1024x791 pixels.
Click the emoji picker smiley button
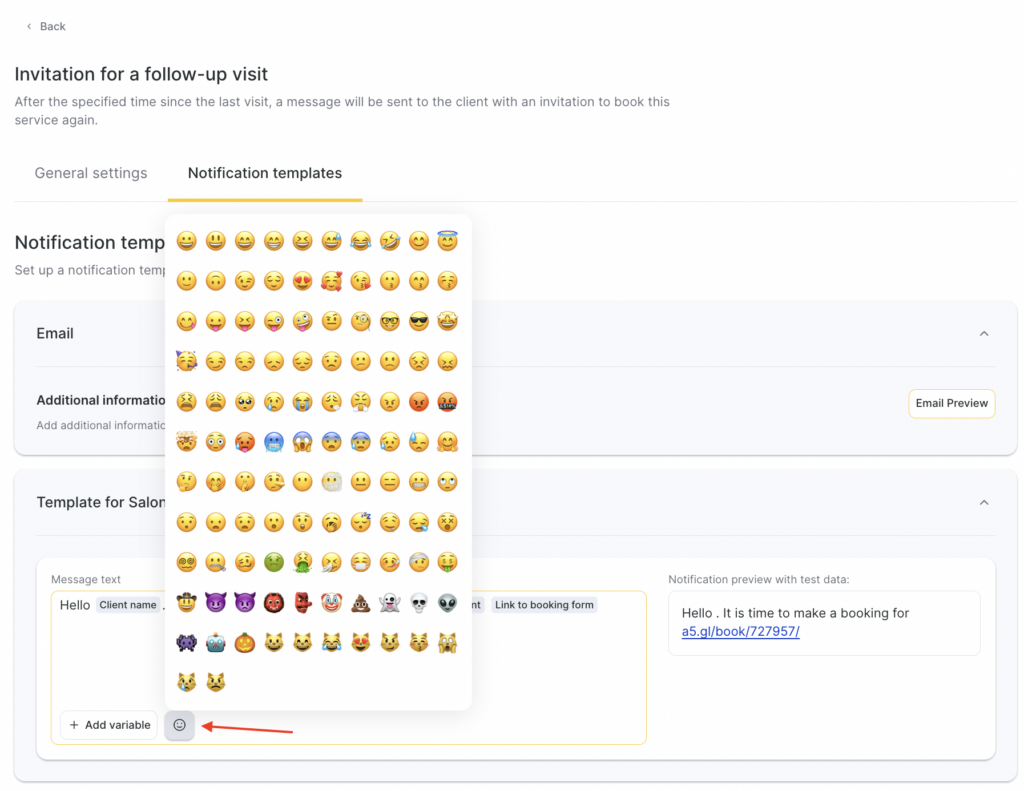pos(180,725)
